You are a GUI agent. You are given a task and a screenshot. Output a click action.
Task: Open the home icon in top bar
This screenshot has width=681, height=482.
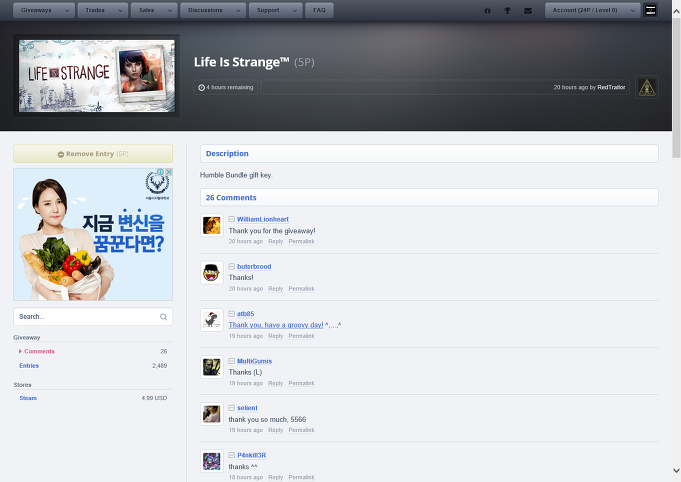pyautogui.click(x=487, y=10)
